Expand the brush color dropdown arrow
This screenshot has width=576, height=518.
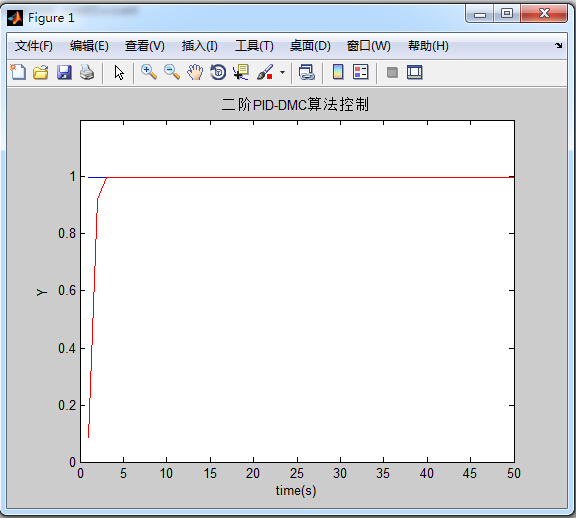pyautogui.click(x=282, y=72)
